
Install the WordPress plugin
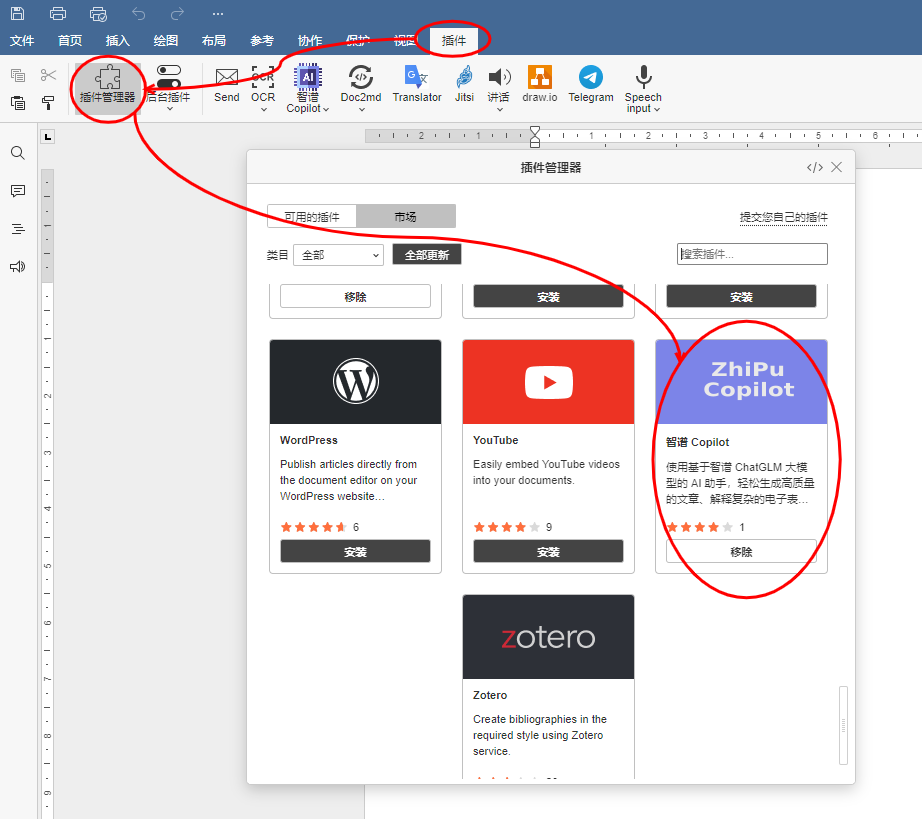(x=355, y=551)
